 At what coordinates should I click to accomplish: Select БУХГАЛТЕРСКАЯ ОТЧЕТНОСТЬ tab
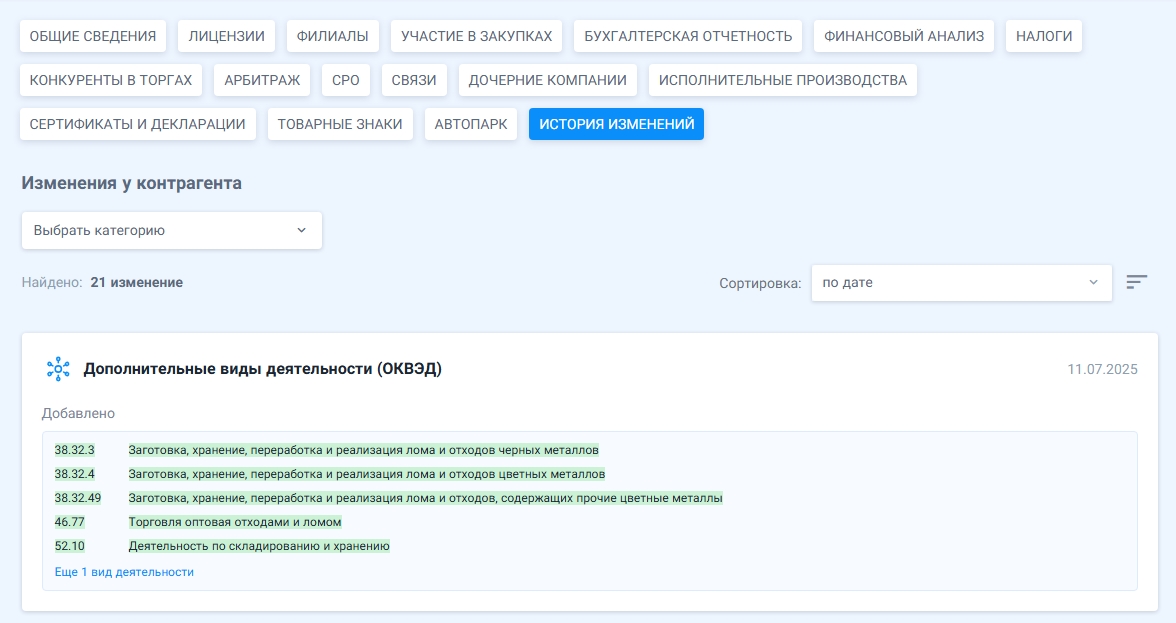pos(688,36)
